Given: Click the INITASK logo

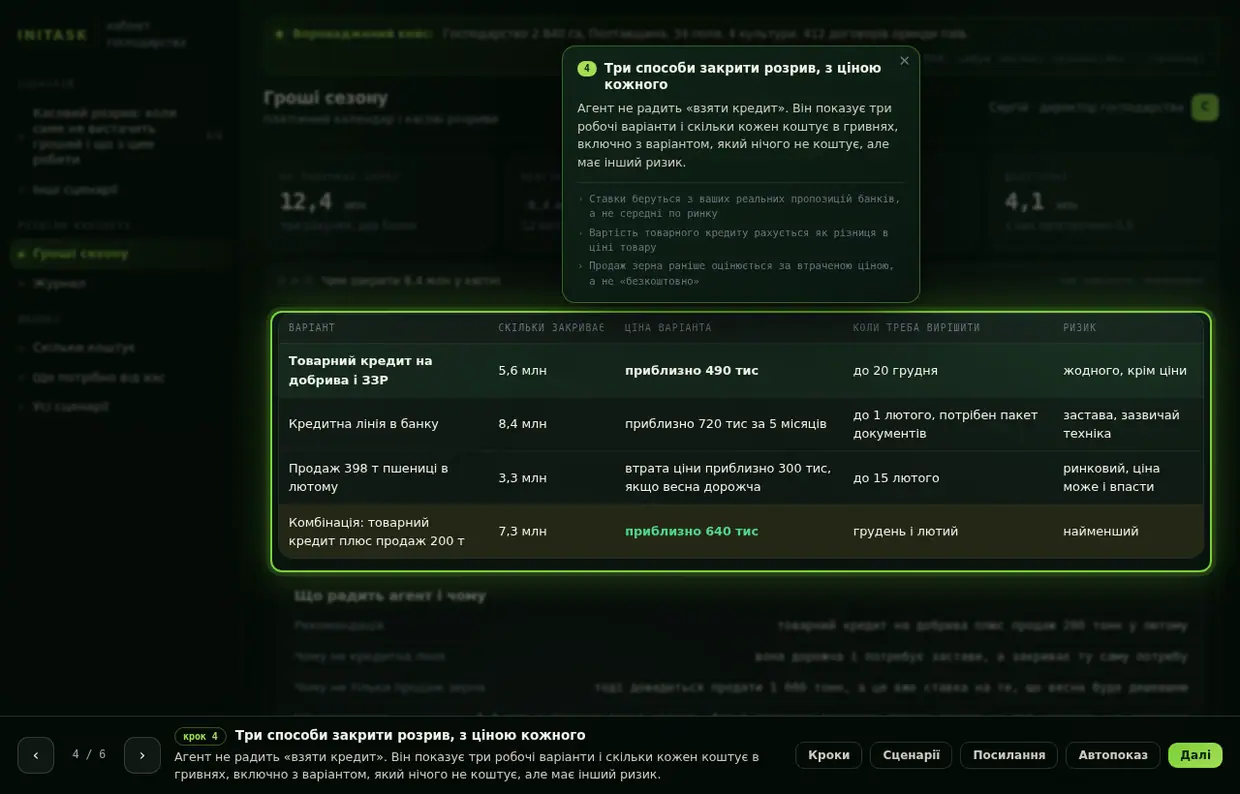Looking at the screenshot, I should [53, 35].
